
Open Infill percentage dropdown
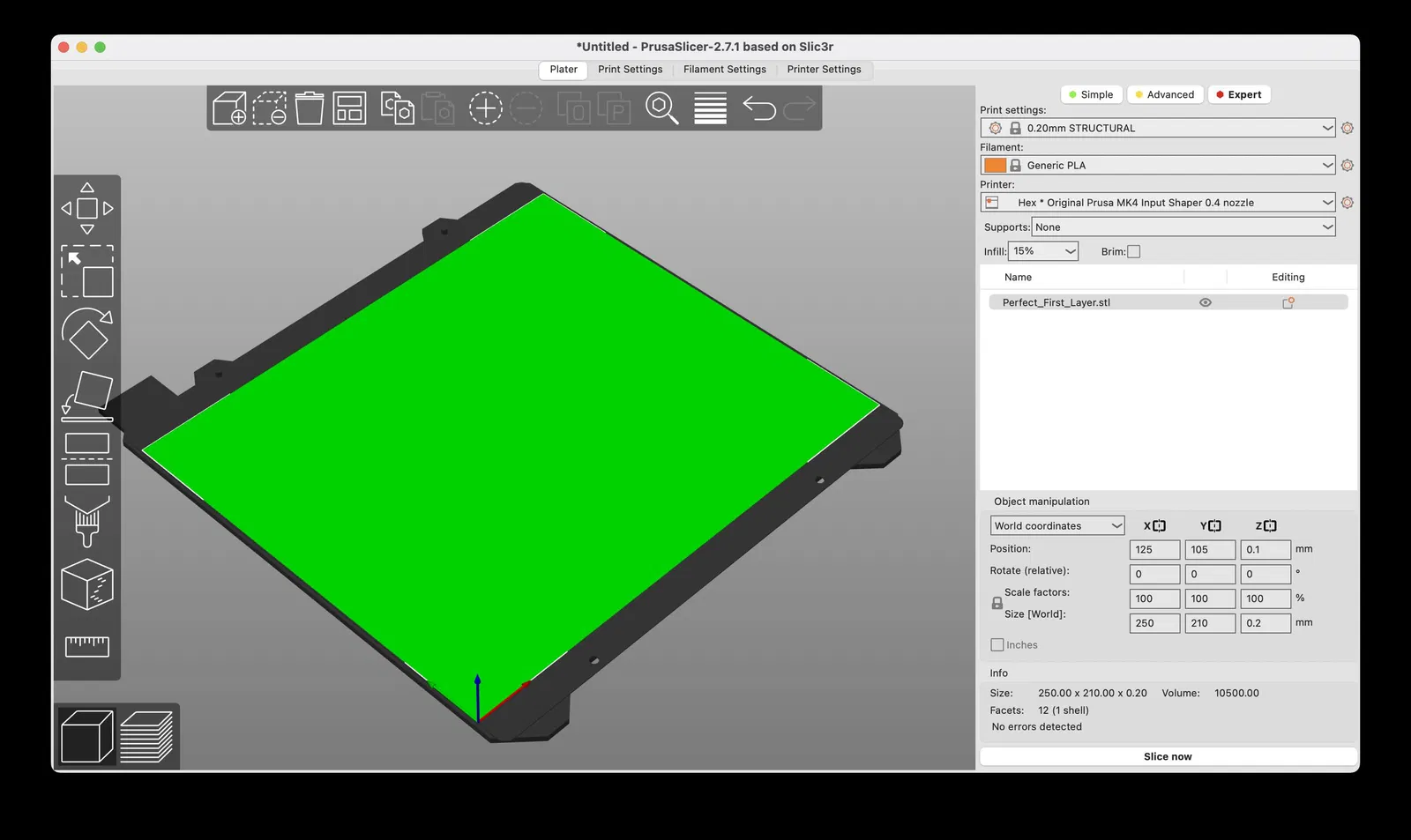coord(1043,251)
